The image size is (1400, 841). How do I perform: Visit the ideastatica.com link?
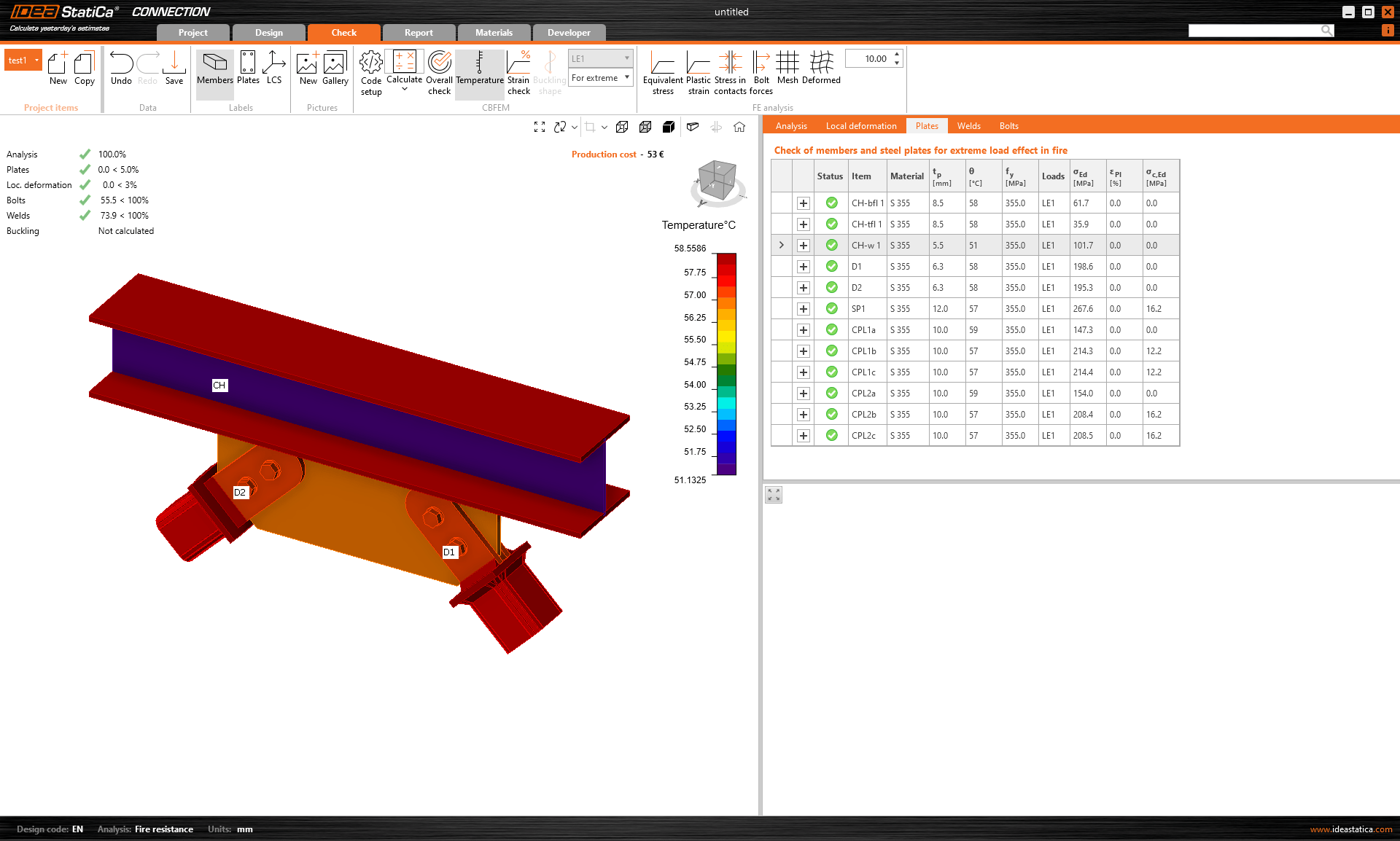(x=1350, y=829)
